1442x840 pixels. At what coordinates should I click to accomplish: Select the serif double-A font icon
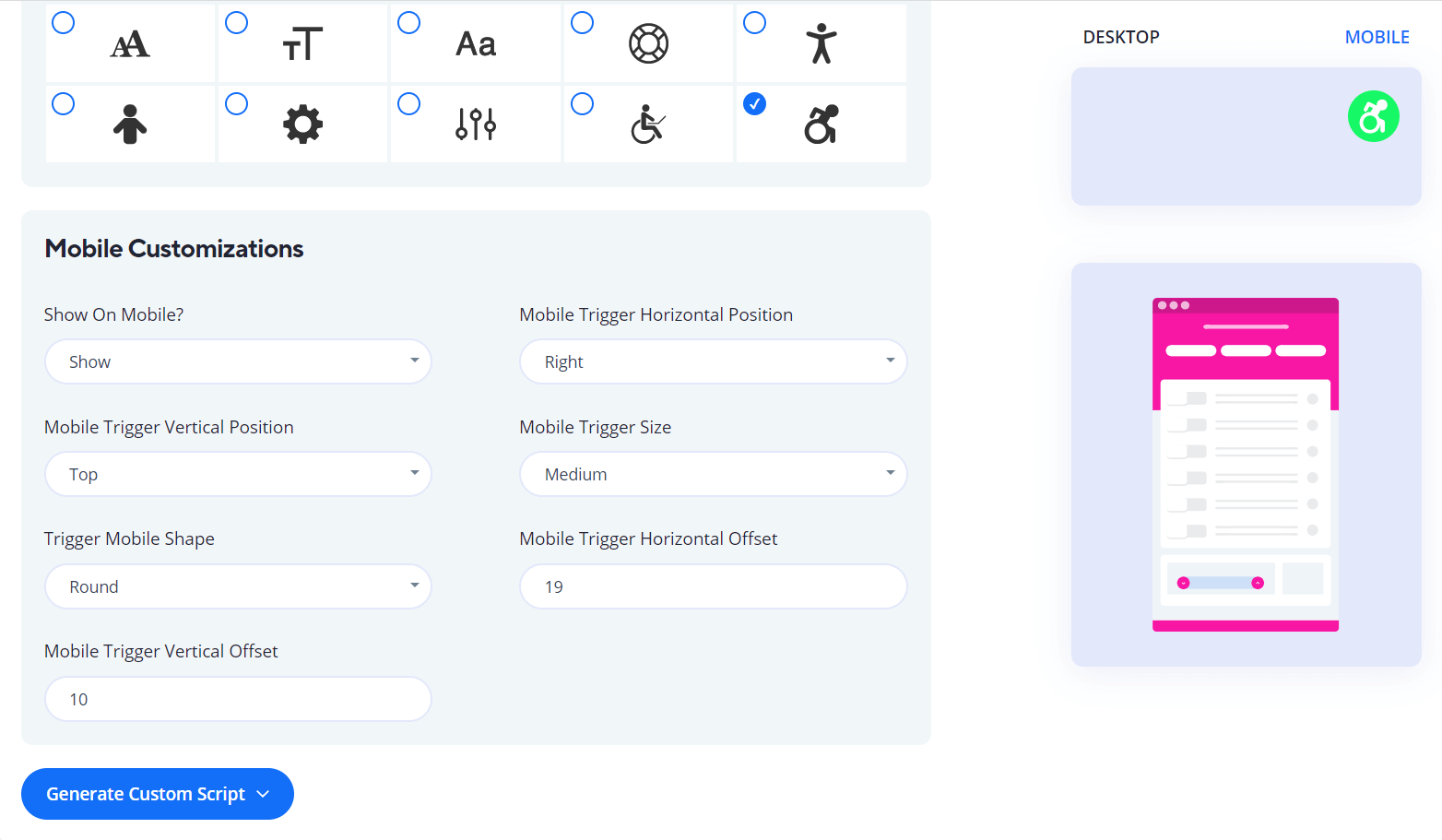point(130,44)
